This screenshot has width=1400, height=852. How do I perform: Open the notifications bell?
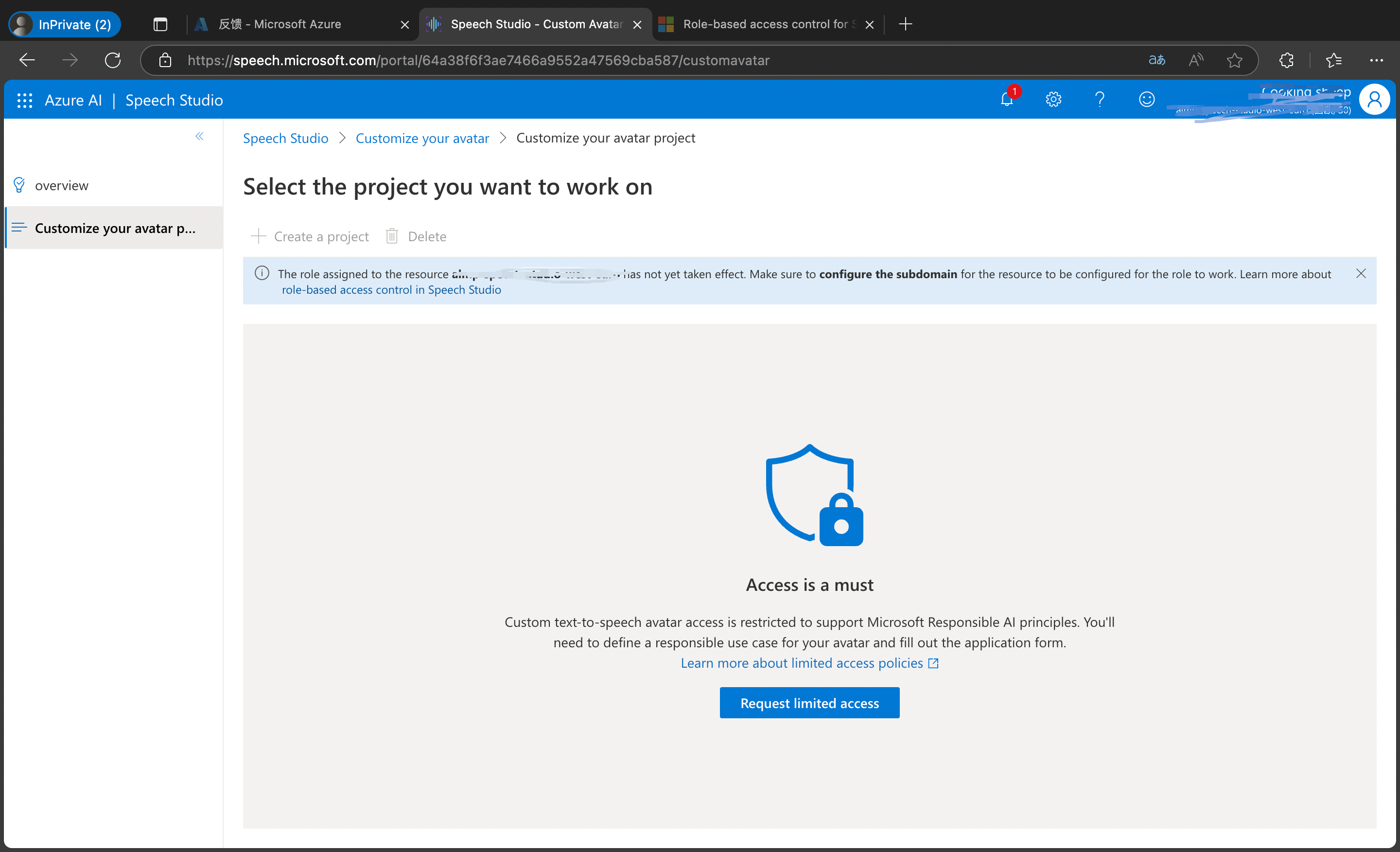pyautogui.click(x=1006, y=100)
